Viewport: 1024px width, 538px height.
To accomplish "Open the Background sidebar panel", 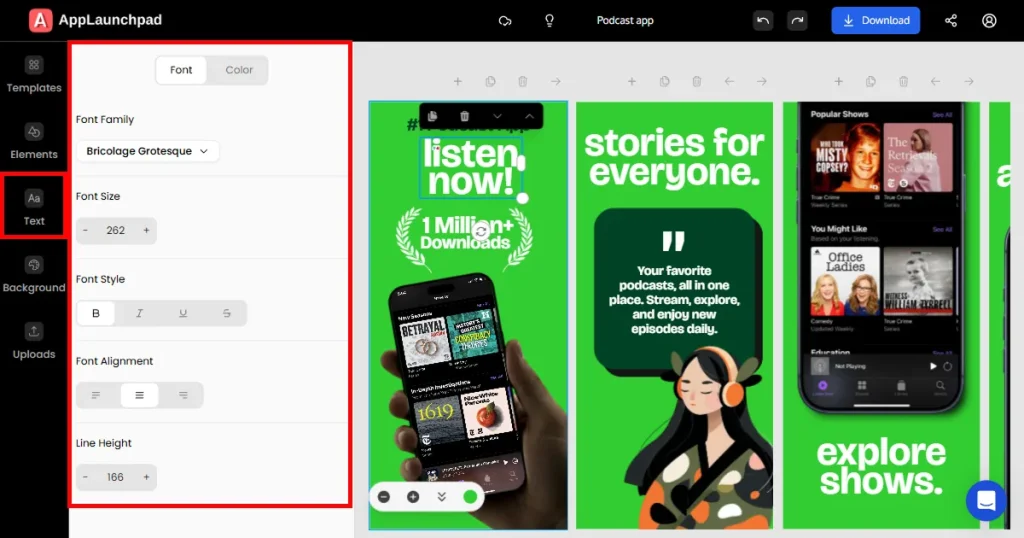I will [x=34, y=275].
